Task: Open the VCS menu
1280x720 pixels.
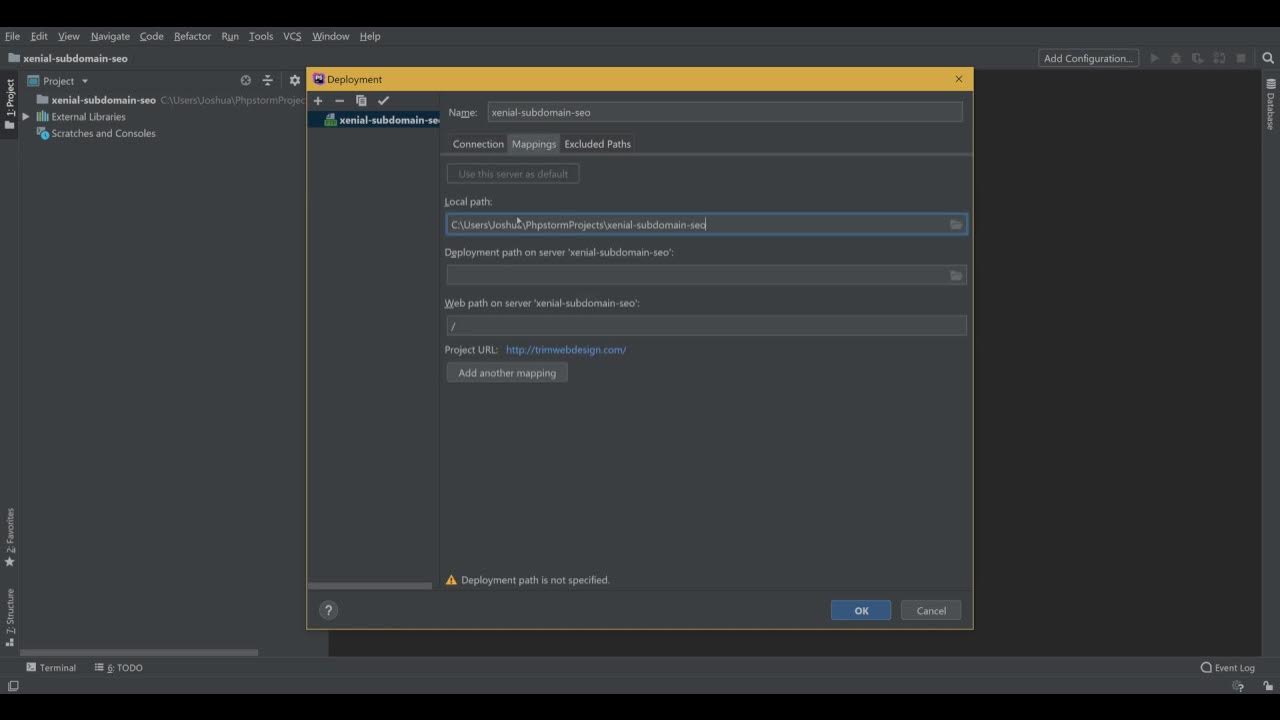Action: point(292,36)
